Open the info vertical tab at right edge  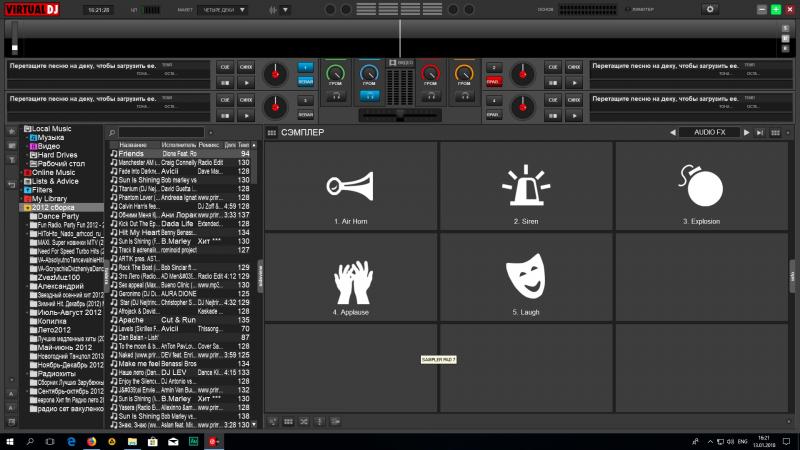pyautogui.click(x=792, y=276)
